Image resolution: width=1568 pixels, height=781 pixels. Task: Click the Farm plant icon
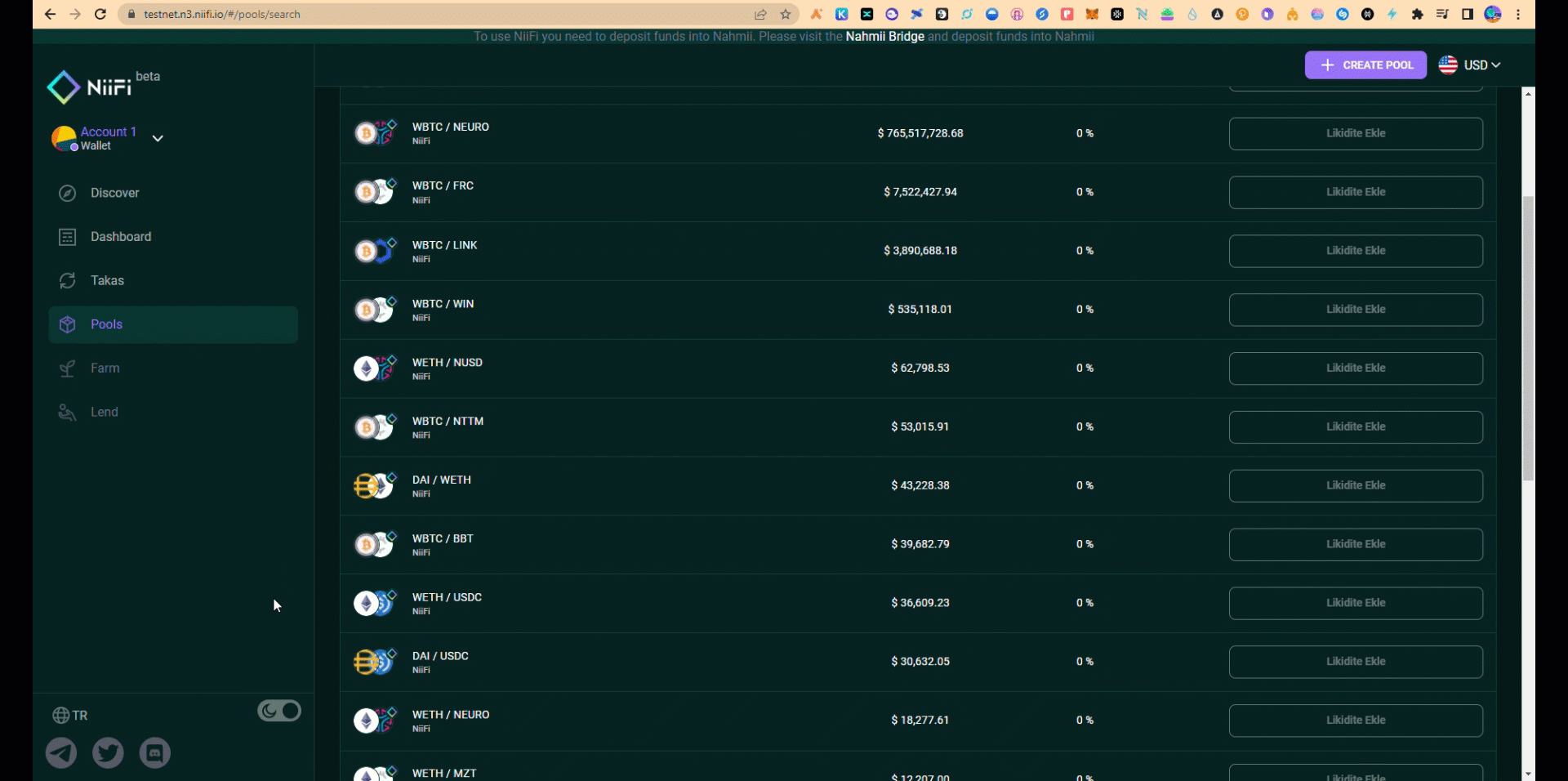[x=68, y=368]
